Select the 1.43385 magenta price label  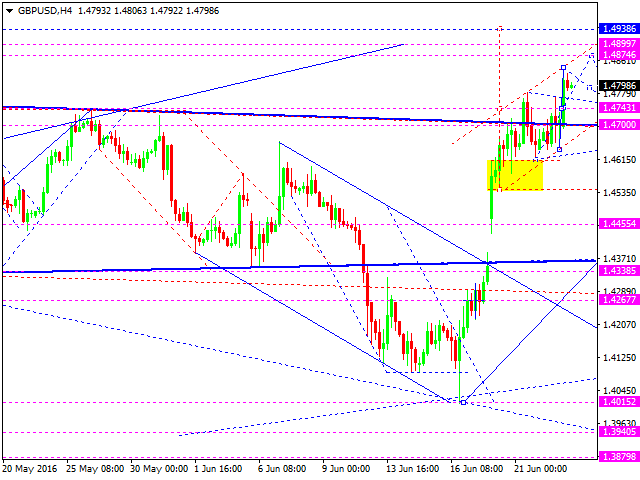[619, 270]
